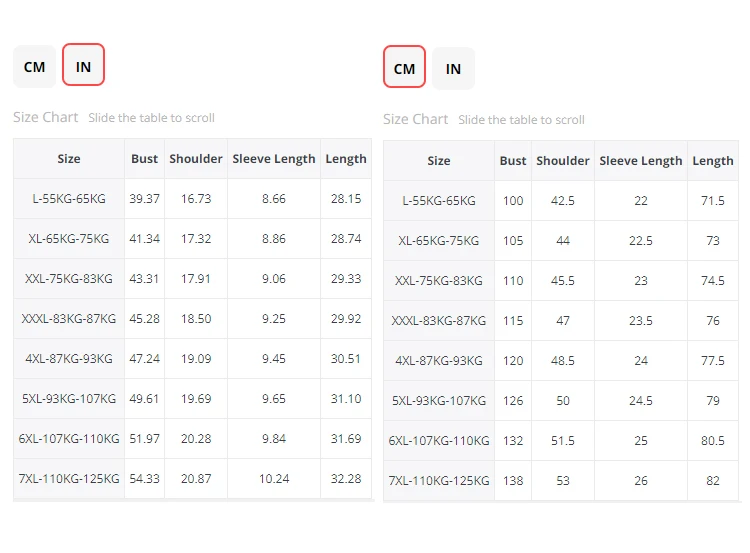750x553 pixels.
Task: Click length value 76
Action: coord(713,321)
